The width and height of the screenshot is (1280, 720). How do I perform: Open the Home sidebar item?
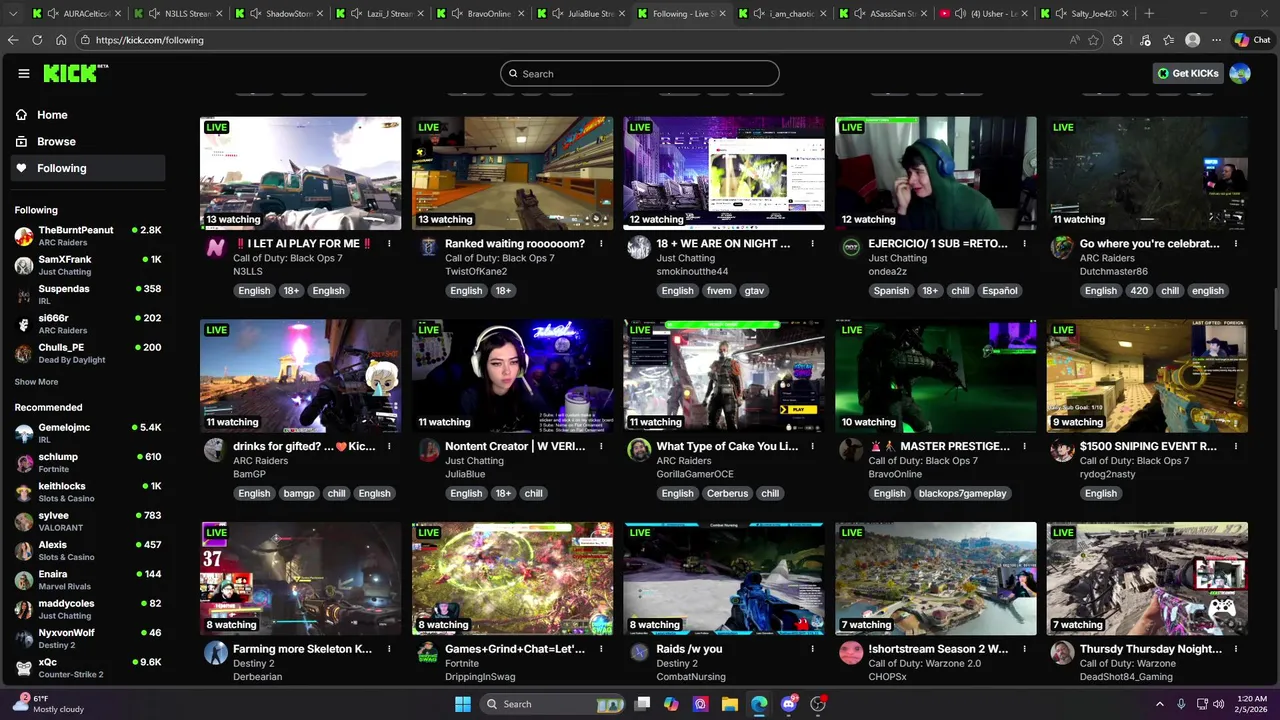click(52, 115)
